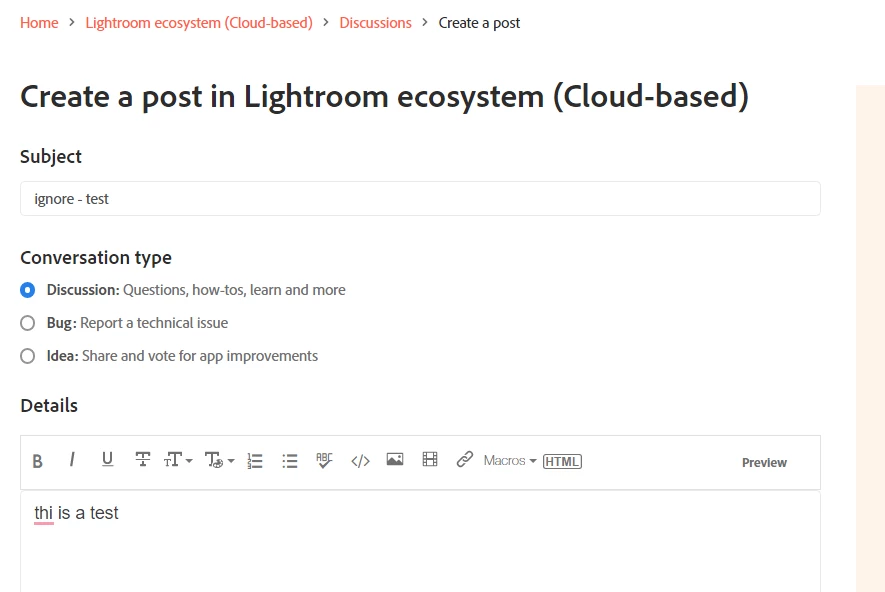Insert a code sample block
Screen dimensions: 885x592
coord(360,461)
